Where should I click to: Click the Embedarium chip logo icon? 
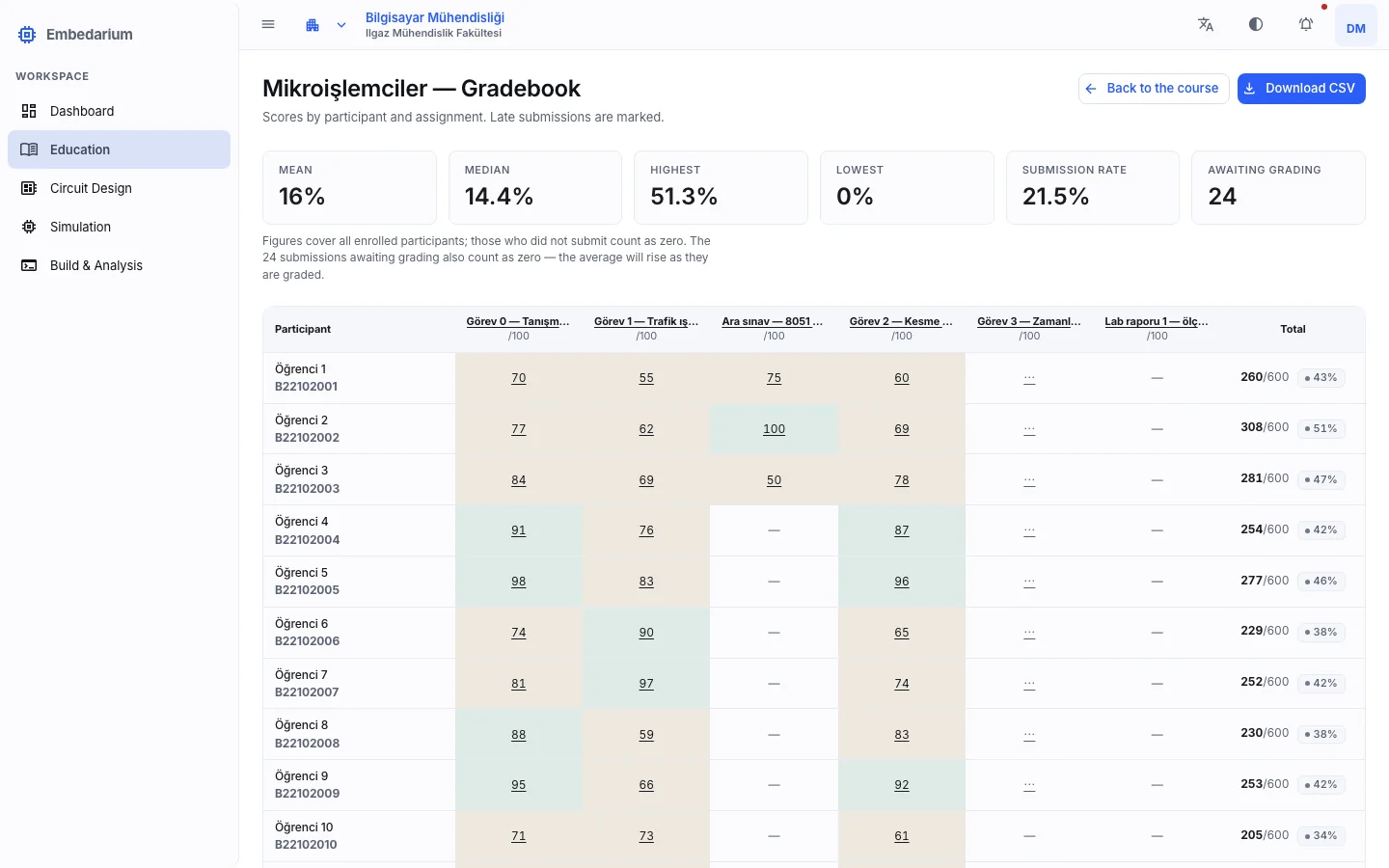click(27, 35)
